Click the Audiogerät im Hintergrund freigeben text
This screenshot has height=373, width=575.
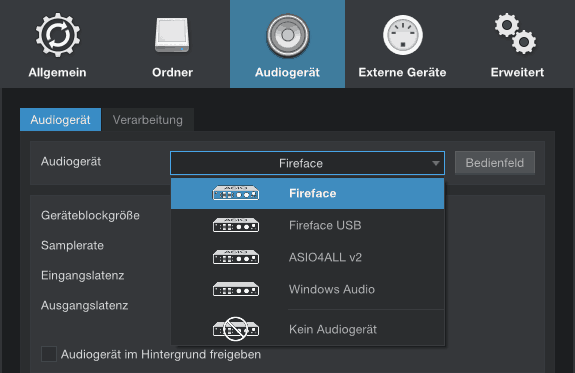pos(161,355)
